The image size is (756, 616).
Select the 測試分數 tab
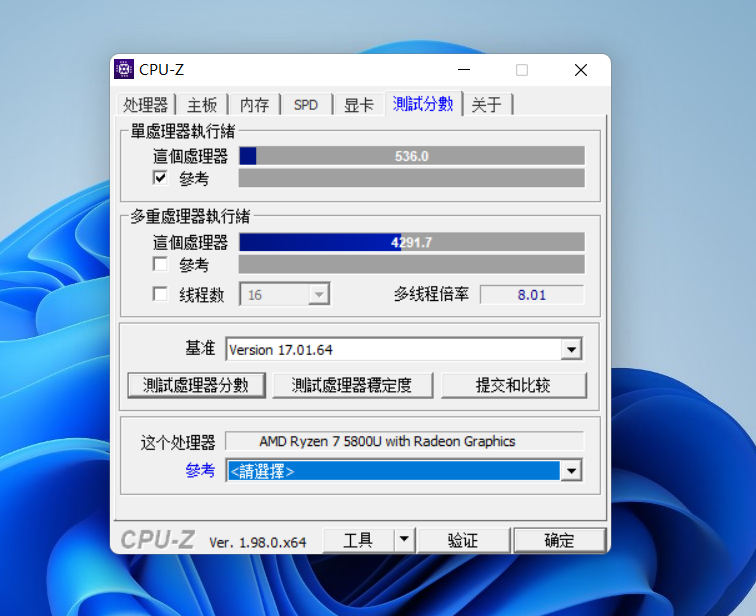tap(423, 104)
